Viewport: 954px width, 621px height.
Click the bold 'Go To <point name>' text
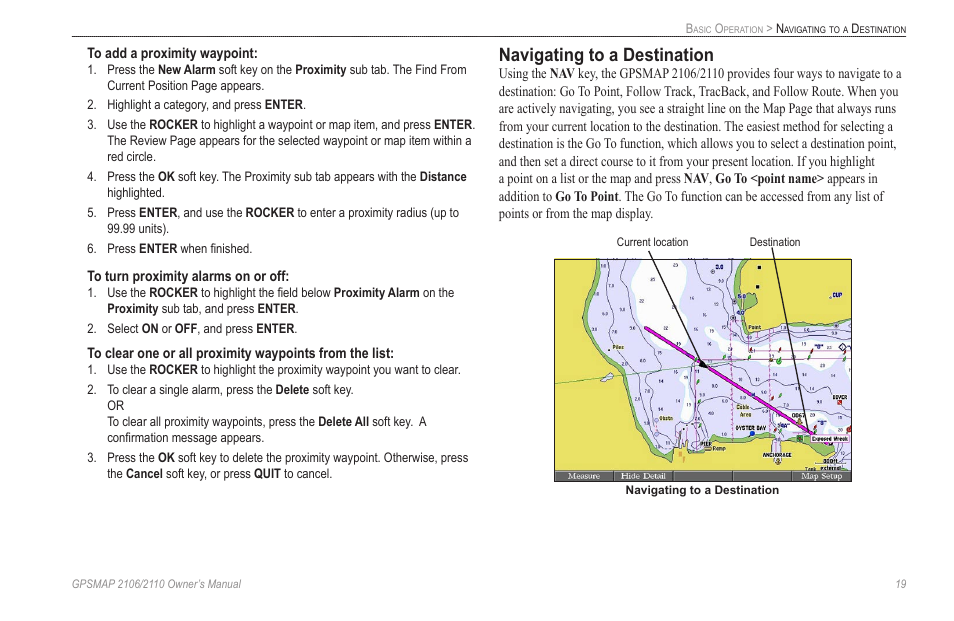769,179
